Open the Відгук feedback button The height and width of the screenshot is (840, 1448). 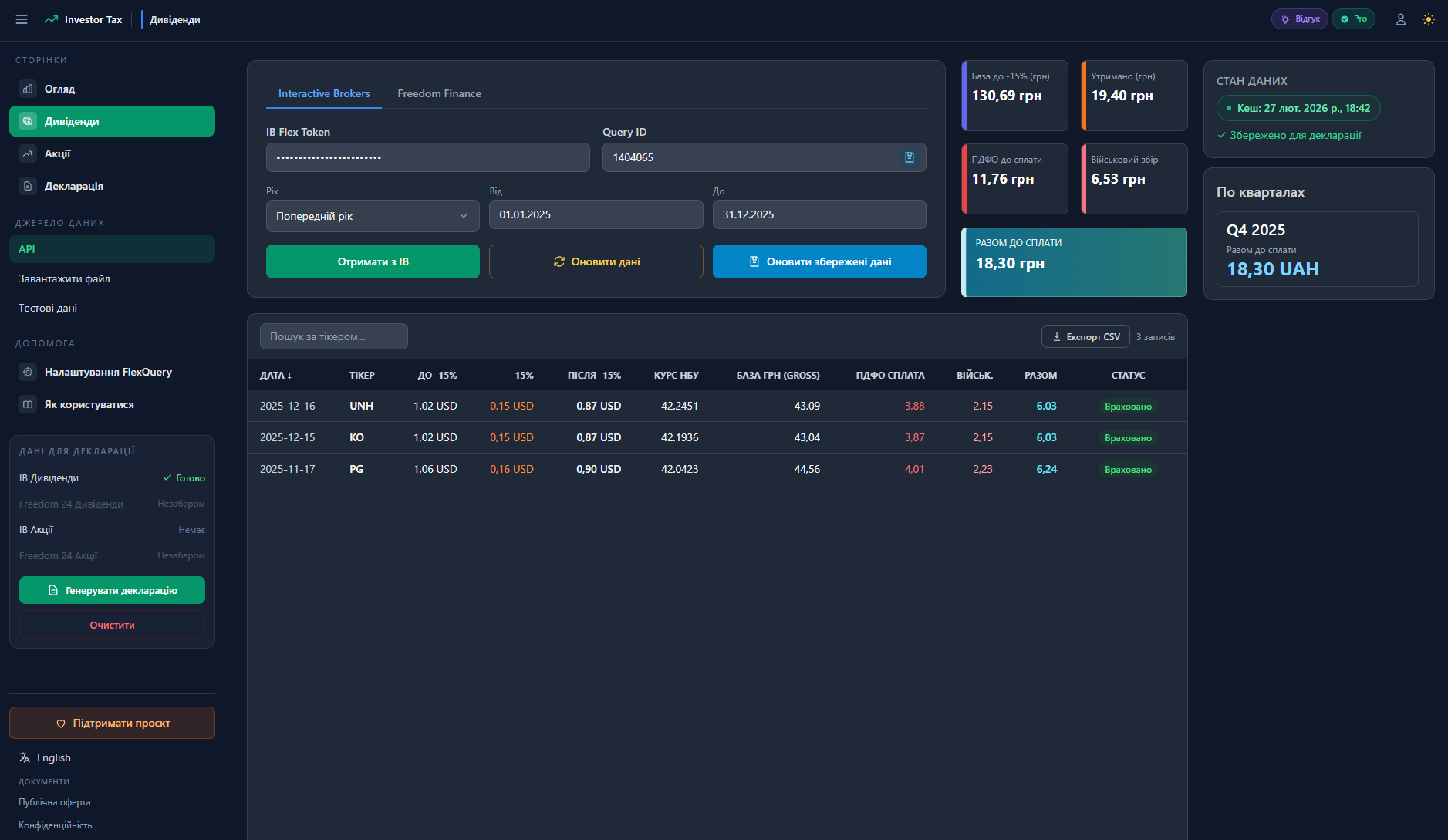coord(1299,19)
